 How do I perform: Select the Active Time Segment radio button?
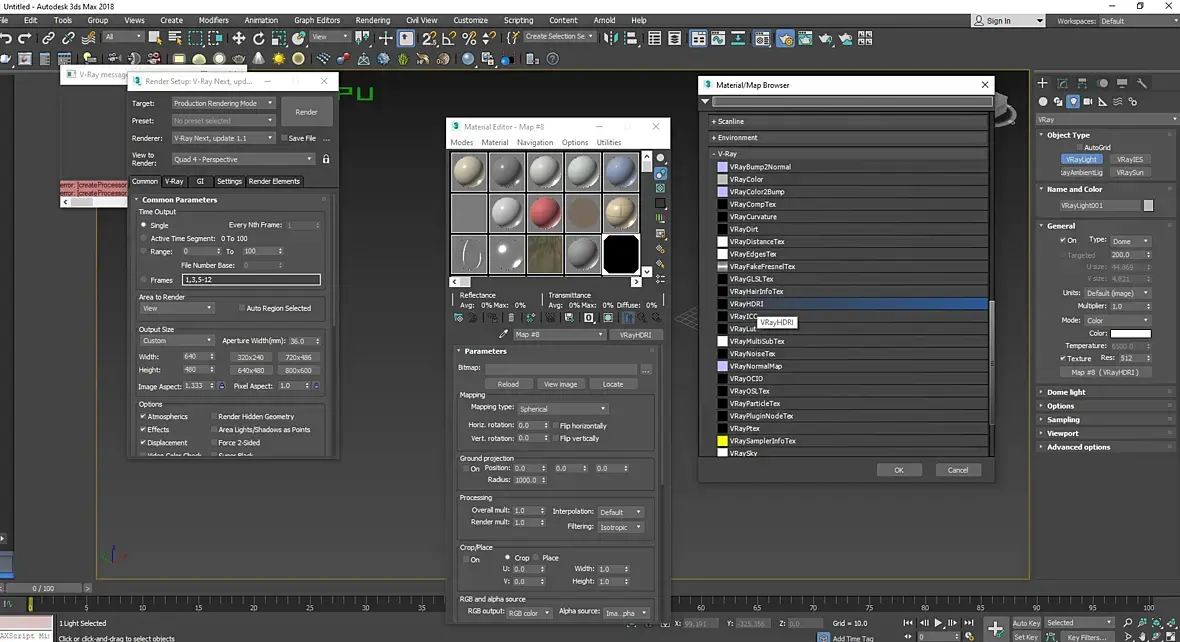pyautogui.click(x=144, y=239)
